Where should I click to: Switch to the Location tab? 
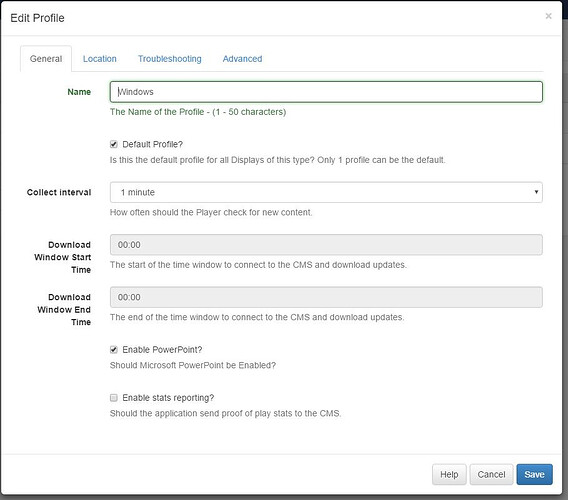click(x=100, y=59)
